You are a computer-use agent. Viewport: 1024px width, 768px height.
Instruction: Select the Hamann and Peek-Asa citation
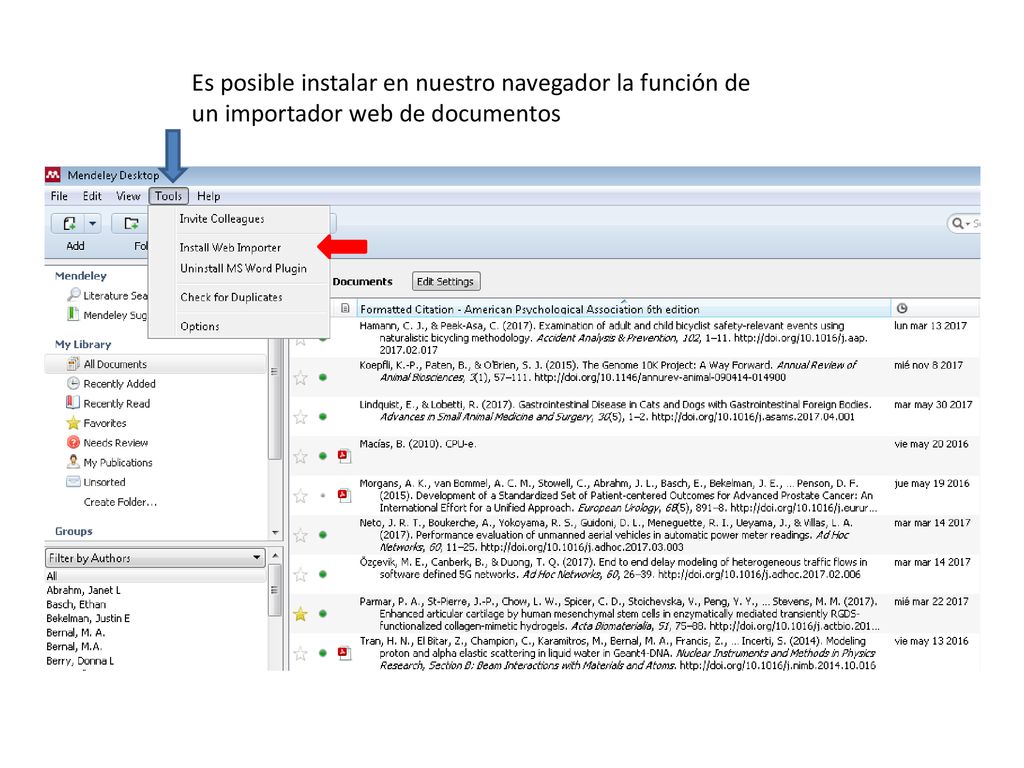[614, 338]
